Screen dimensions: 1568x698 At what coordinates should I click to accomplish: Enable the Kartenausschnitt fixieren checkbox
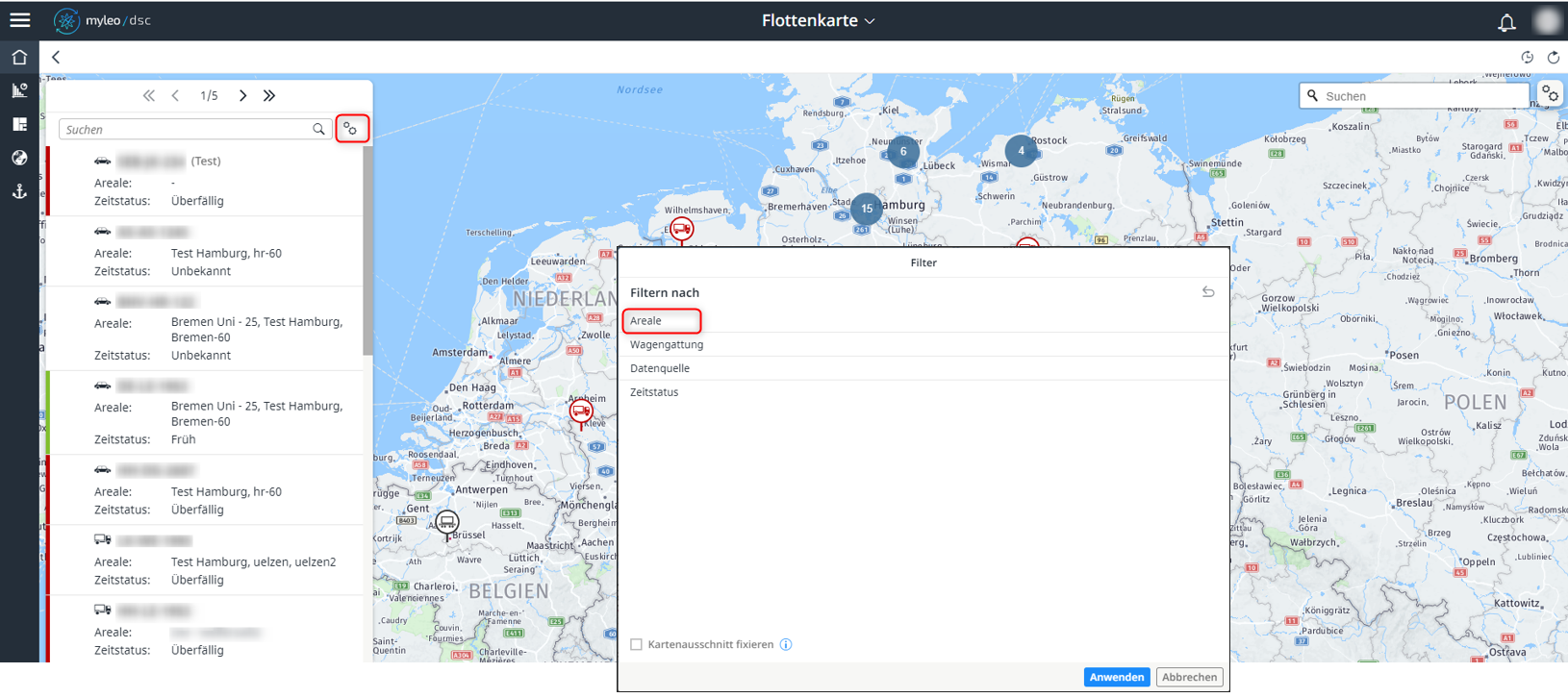point(636,644)
